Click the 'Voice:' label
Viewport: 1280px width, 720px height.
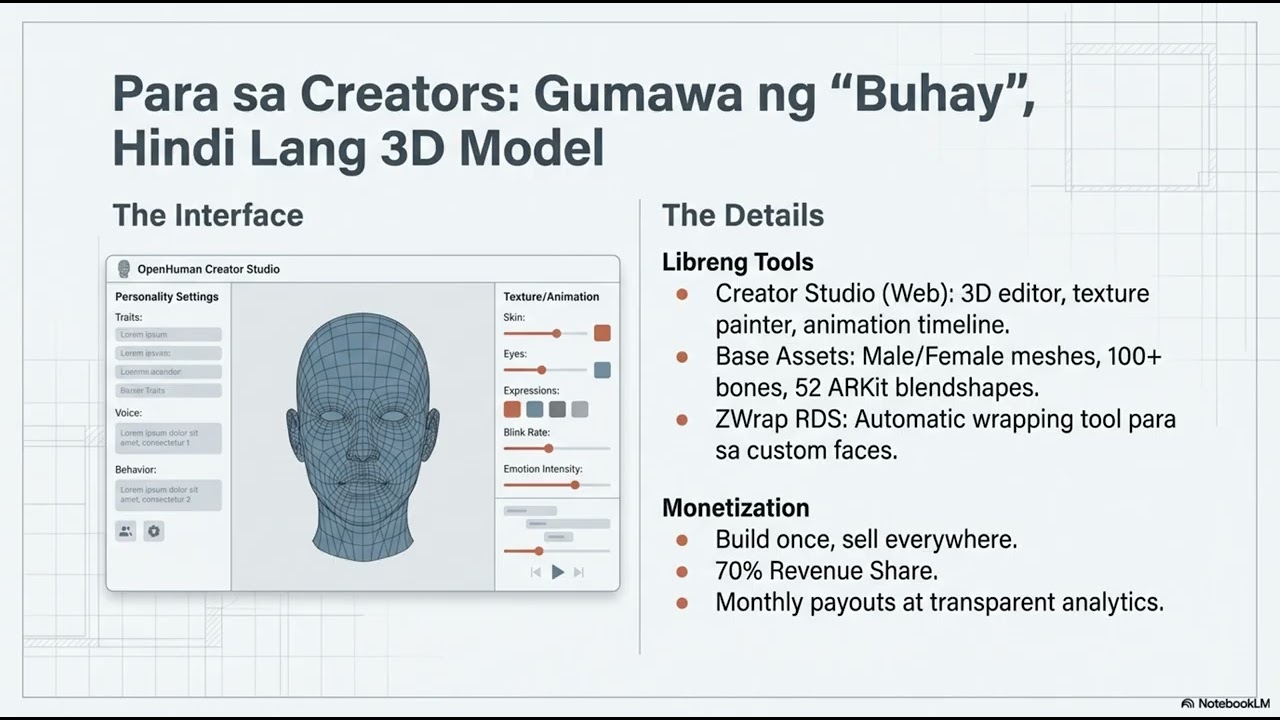129,412
